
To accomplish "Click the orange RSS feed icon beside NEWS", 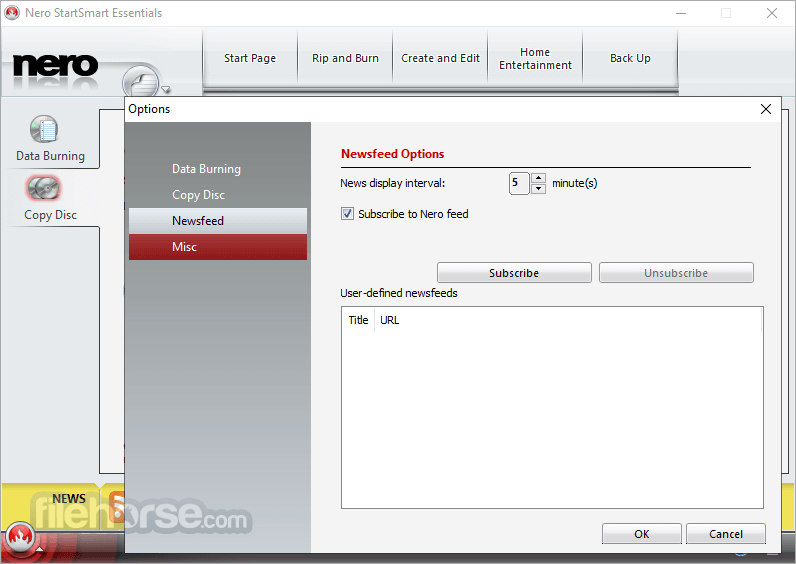I will point(117,508).
